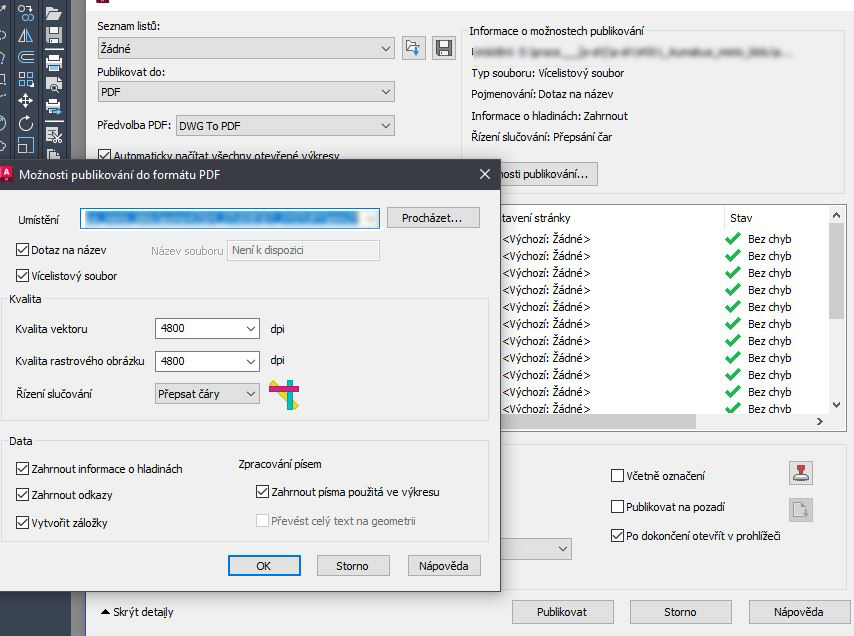The height and width of the screenshot is (636, 854).
Task: Select the Move tool crossed-arrows icon
Action: point(26,101)
